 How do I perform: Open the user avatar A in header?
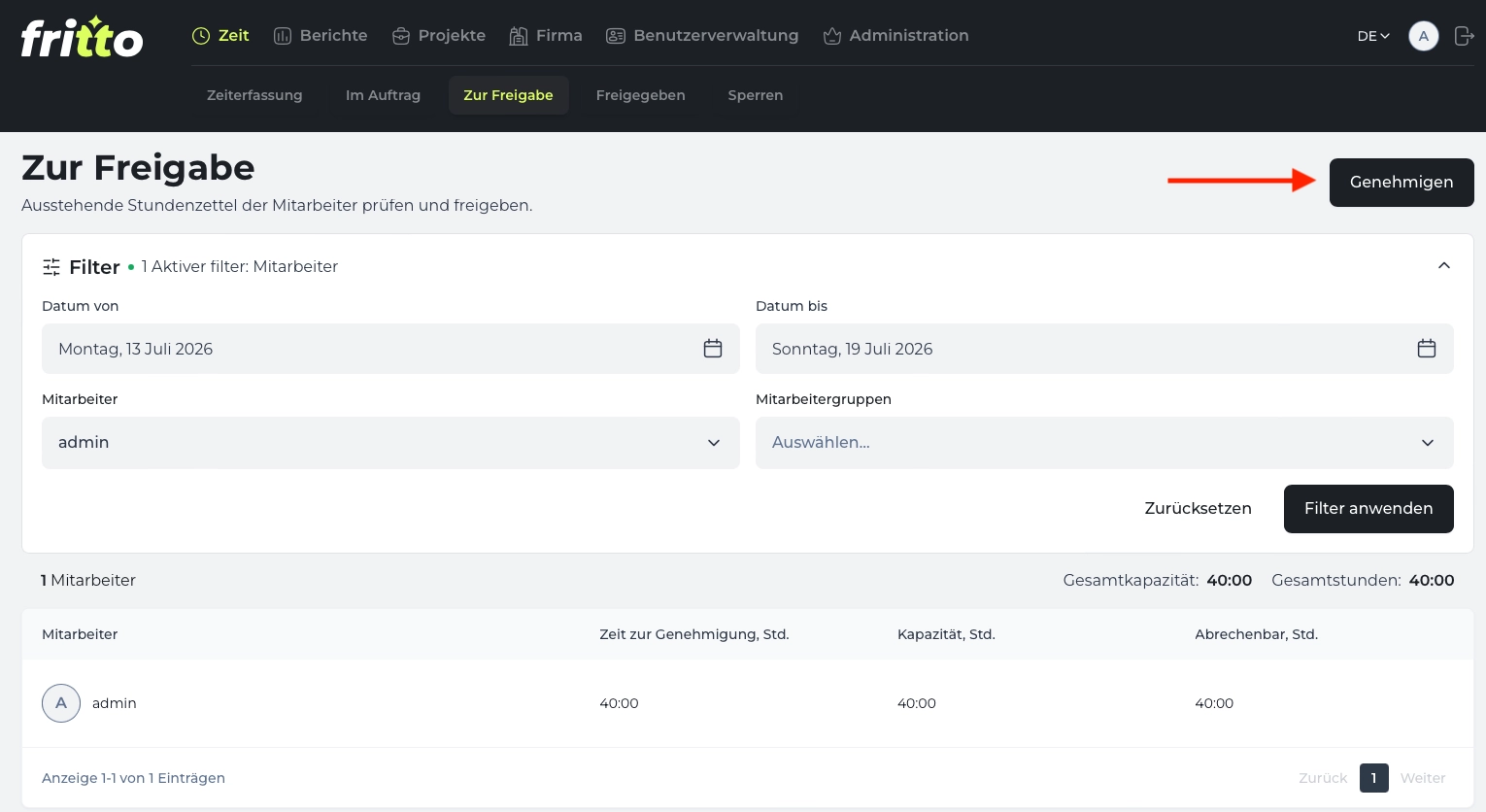(x=1424, y=36)
